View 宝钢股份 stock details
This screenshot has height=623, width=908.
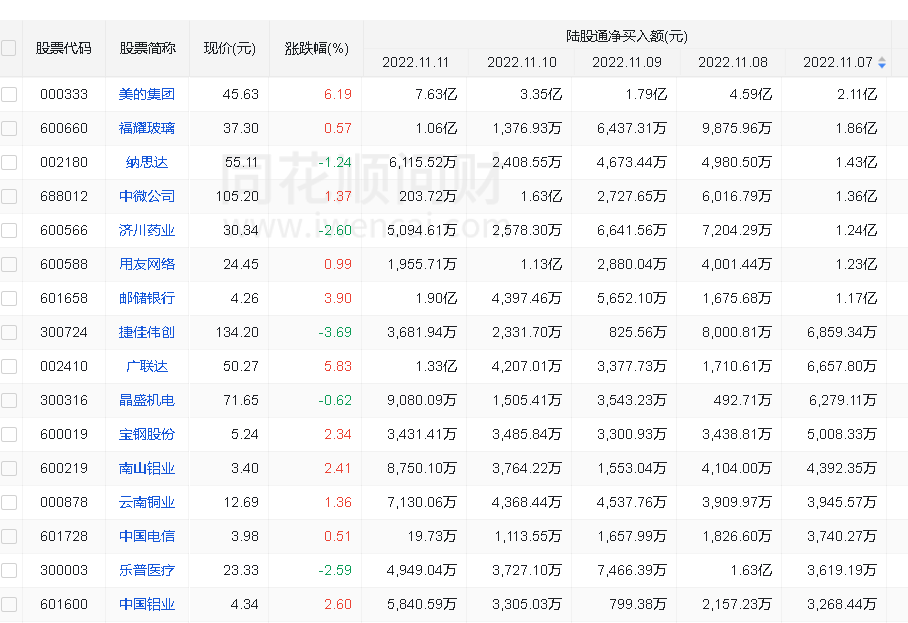point(147,434)
